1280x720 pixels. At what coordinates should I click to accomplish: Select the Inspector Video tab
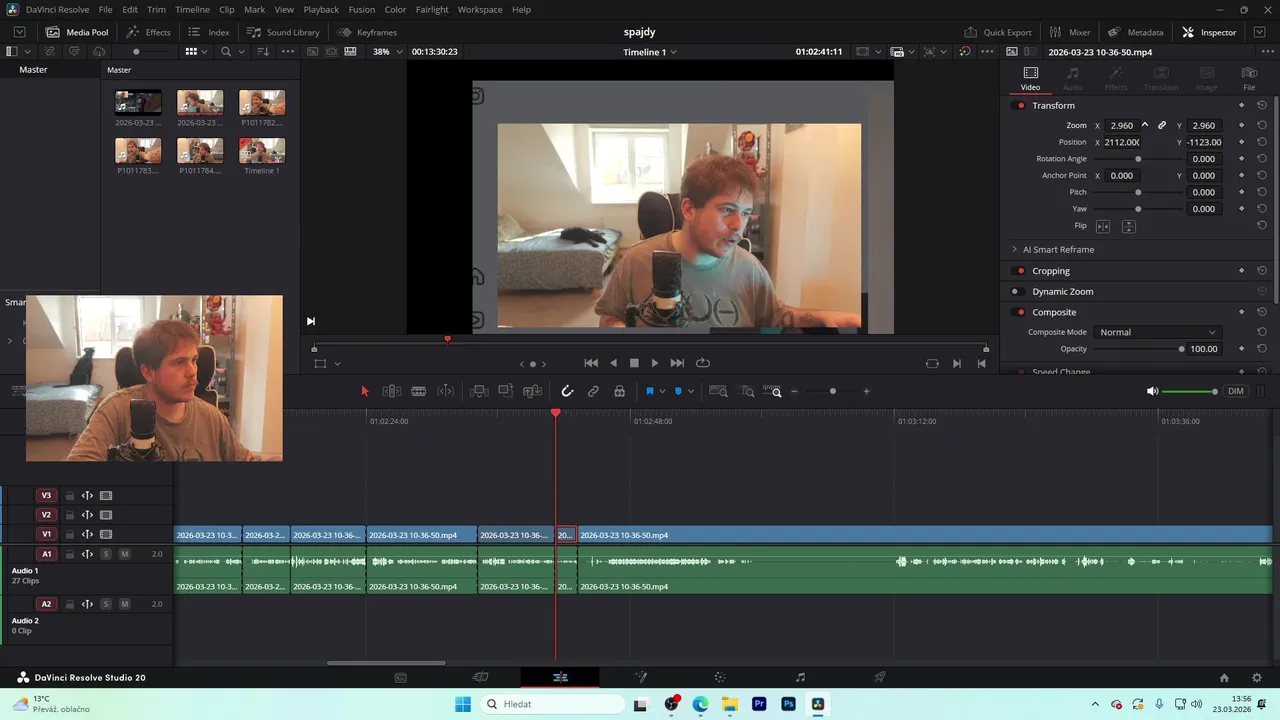click(x=1030, y=78)
